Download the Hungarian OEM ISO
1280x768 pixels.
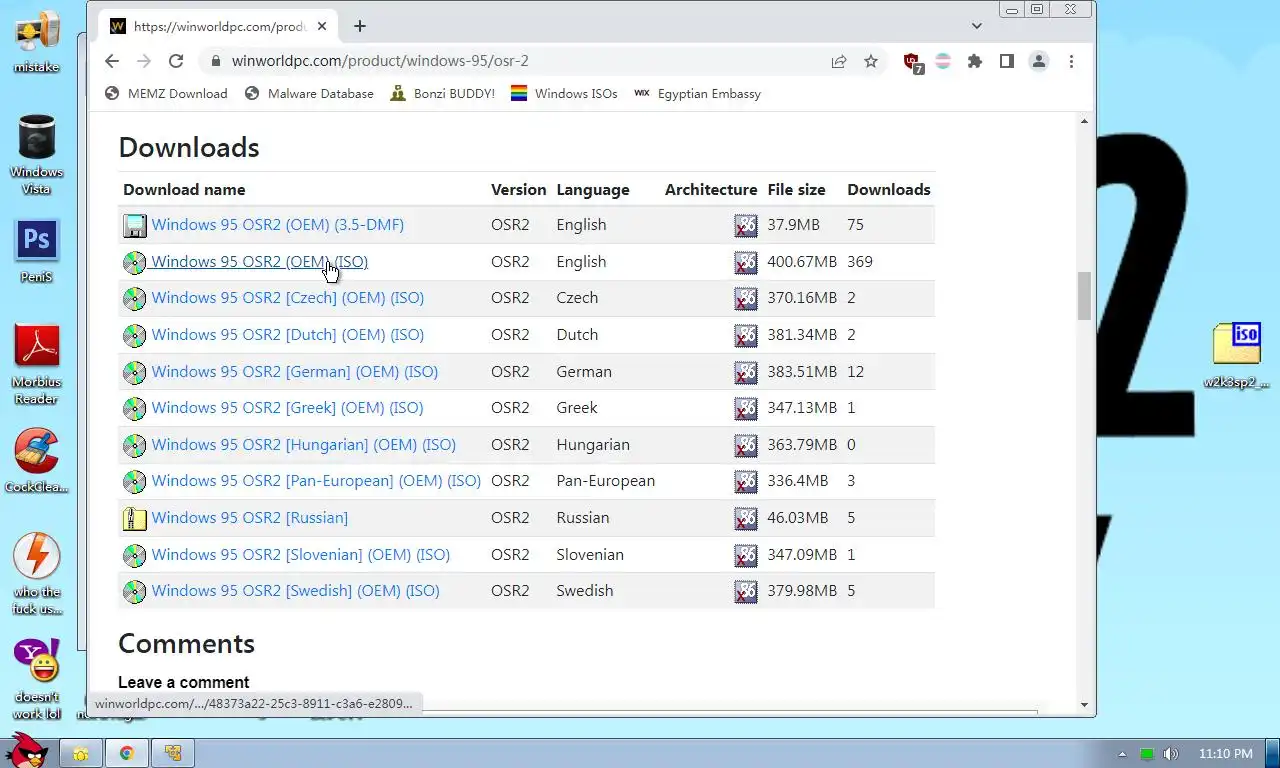point(304,445)
